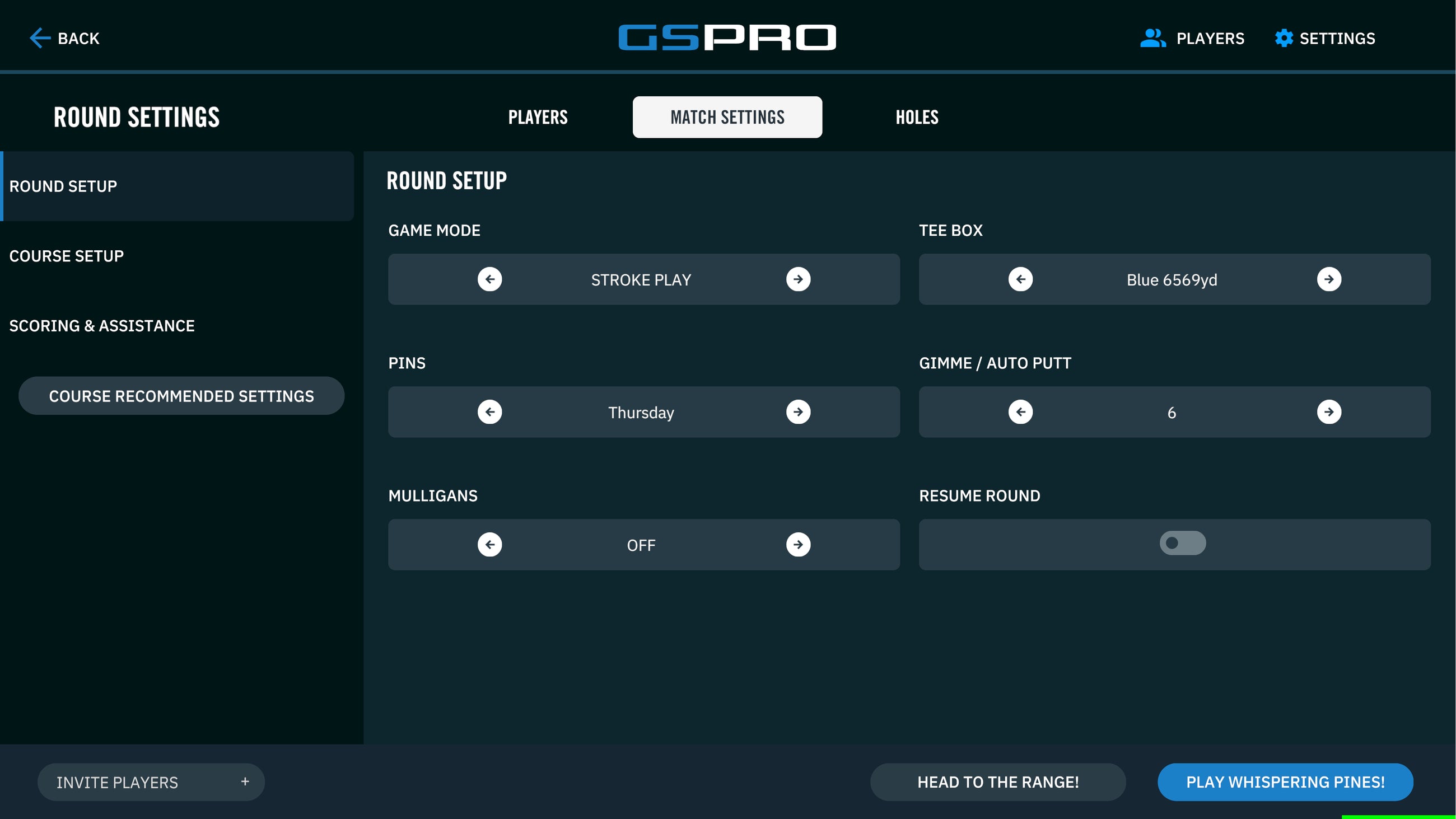Click the left arrow for Pins
1456x819 pixels.
[489, 412]
